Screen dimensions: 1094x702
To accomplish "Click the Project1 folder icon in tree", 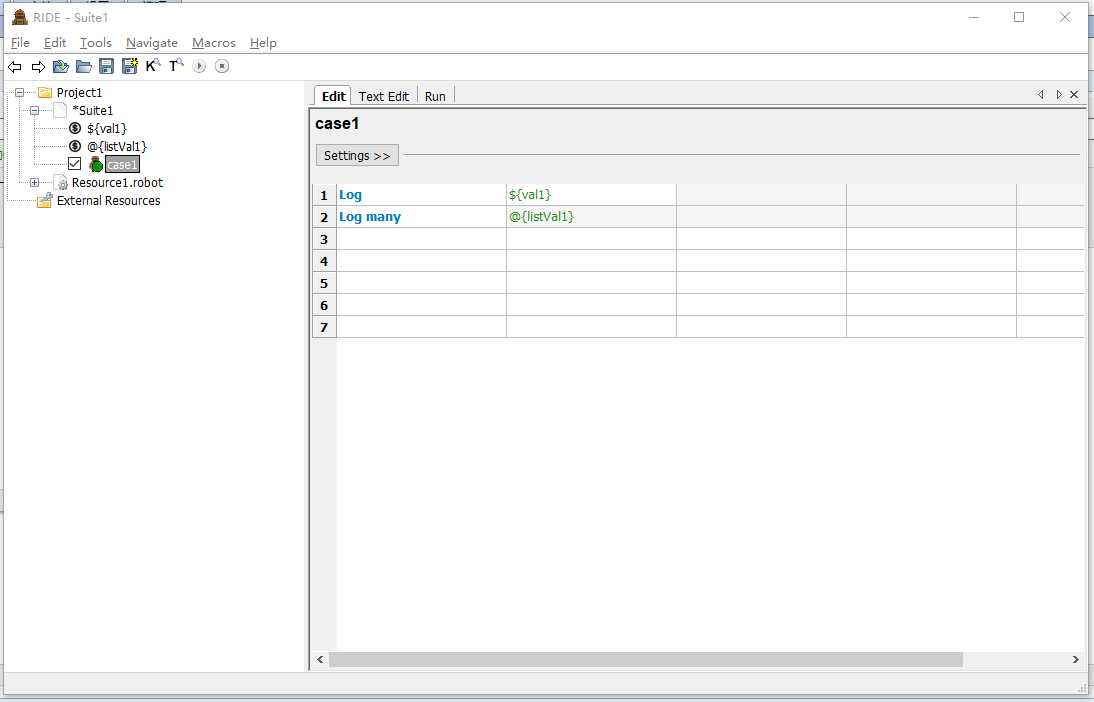I will [x=45, y=93].
